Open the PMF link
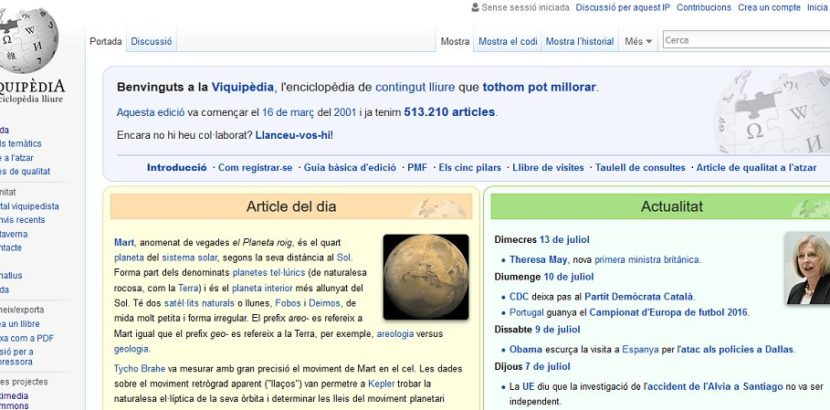The width and height of the screenshot is (830, 410). (417, 168)
